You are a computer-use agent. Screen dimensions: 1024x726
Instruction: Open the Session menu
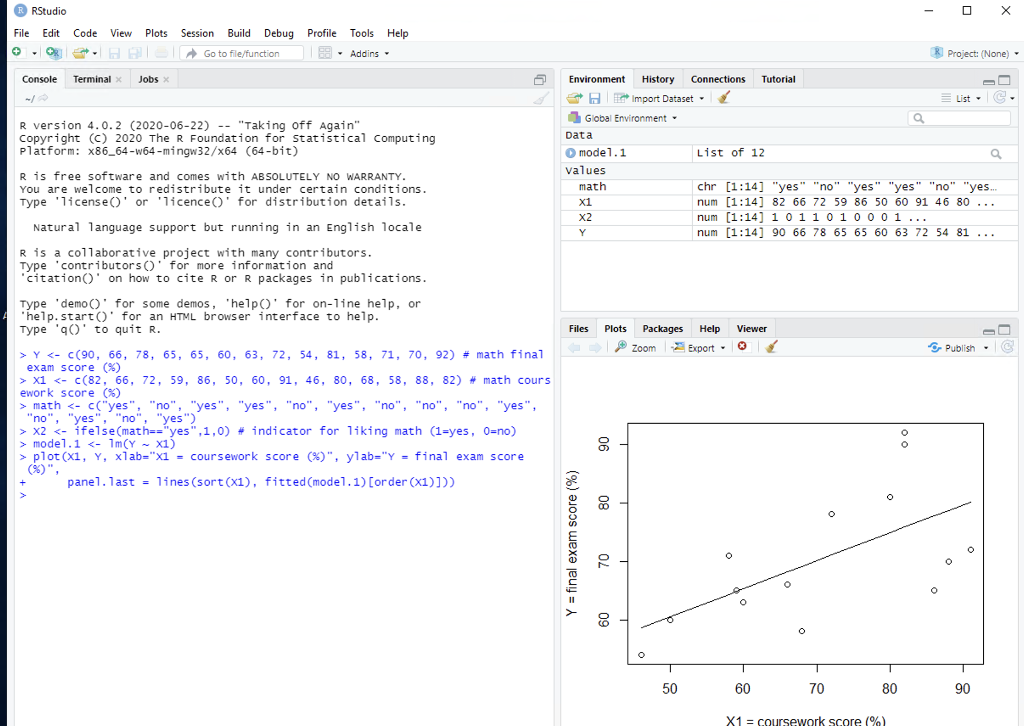tap(196, 33)
